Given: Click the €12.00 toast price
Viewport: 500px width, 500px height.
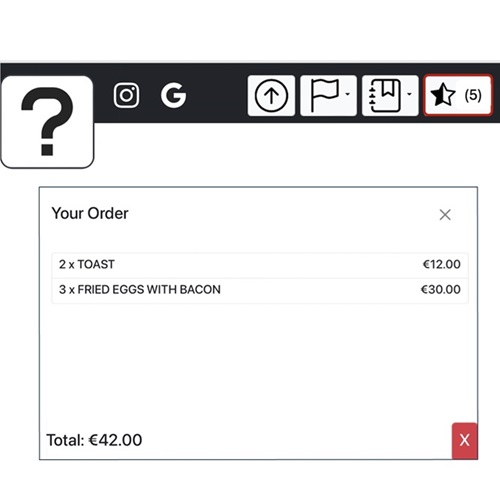Looking at the screenshot, I should point(442,264).
